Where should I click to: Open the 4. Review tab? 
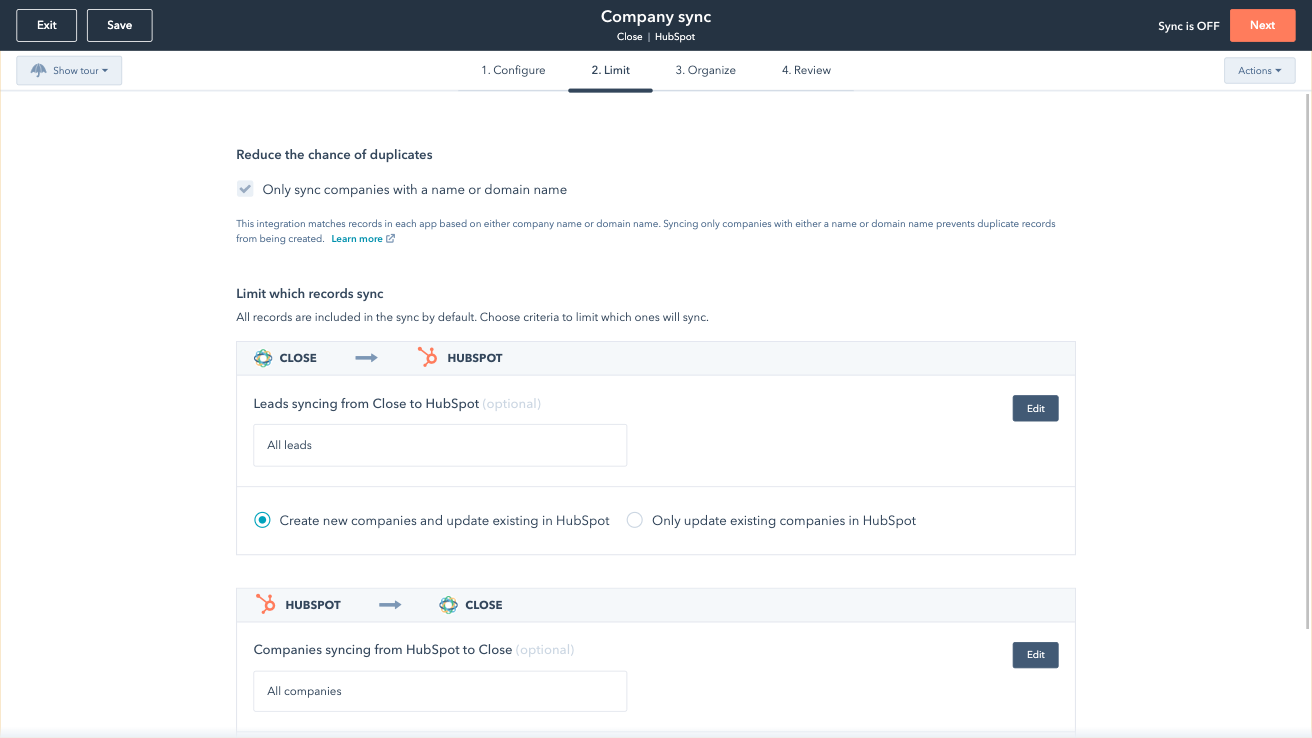tap(806, 70)
